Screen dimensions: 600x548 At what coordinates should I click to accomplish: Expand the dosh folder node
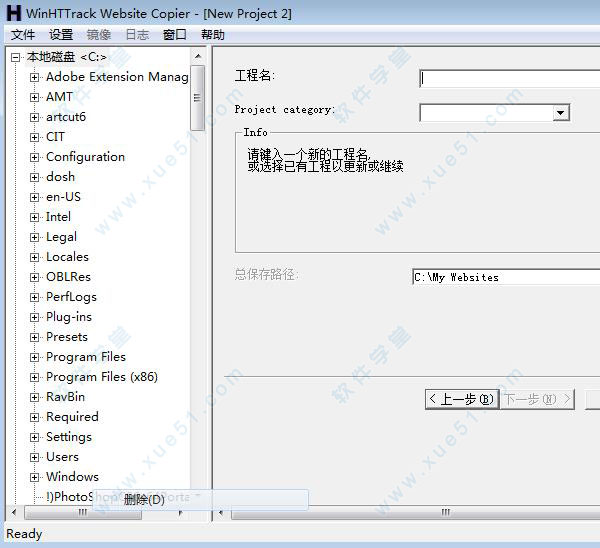click(x=34, y=177)
